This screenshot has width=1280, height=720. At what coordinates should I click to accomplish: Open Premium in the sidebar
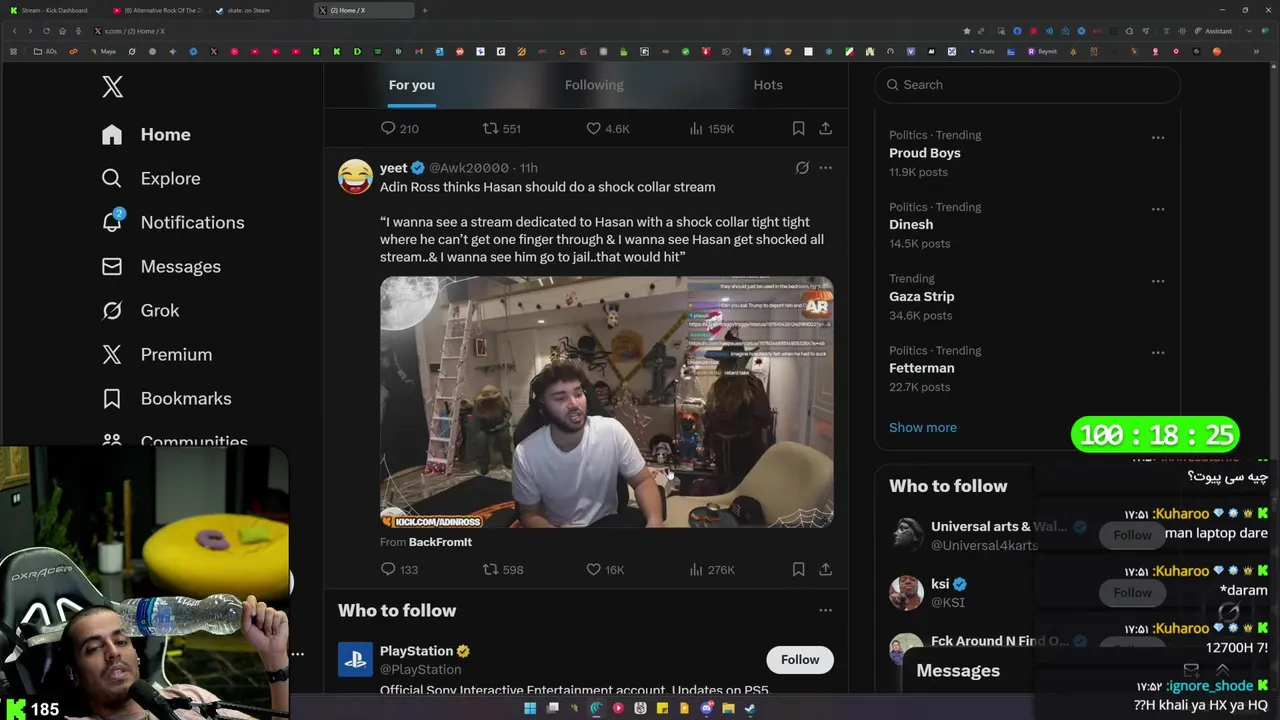157,355
